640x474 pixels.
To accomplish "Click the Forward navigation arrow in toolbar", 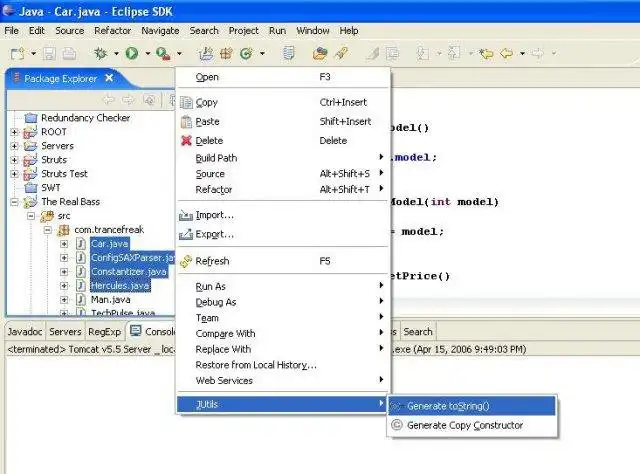I will pos(538,53).
